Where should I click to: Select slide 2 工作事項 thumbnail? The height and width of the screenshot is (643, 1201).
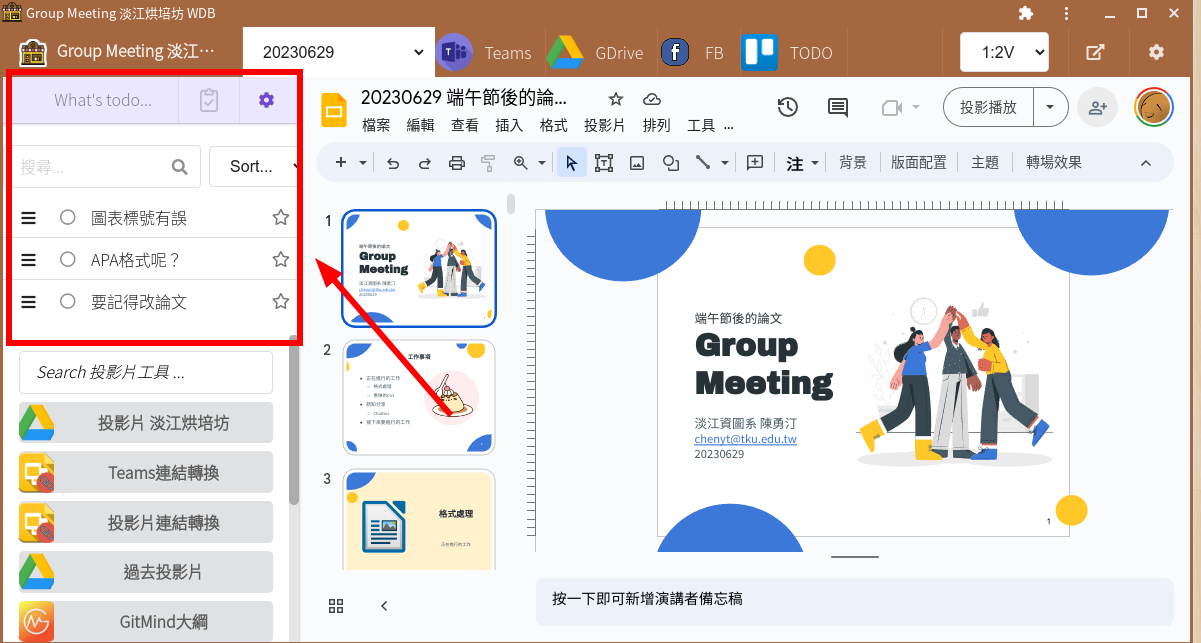pos(419,398)
